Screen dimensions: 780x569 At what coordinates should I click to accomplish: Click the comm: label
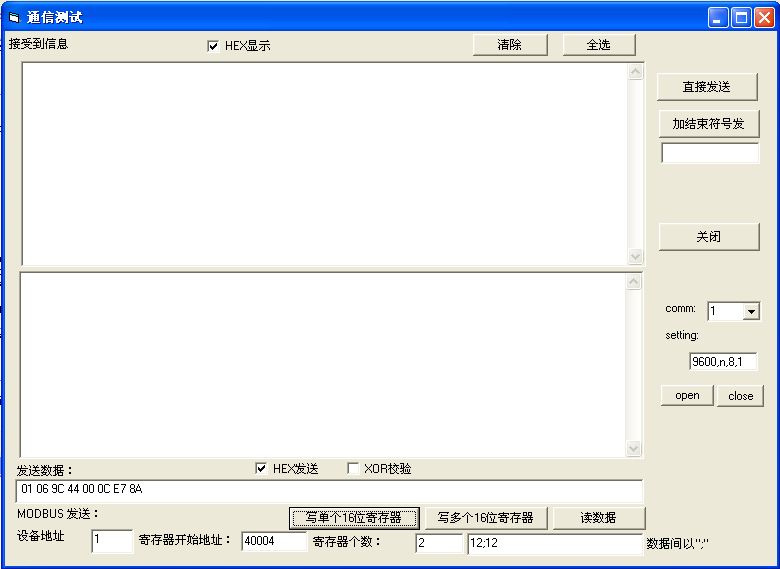click(681, 308)
